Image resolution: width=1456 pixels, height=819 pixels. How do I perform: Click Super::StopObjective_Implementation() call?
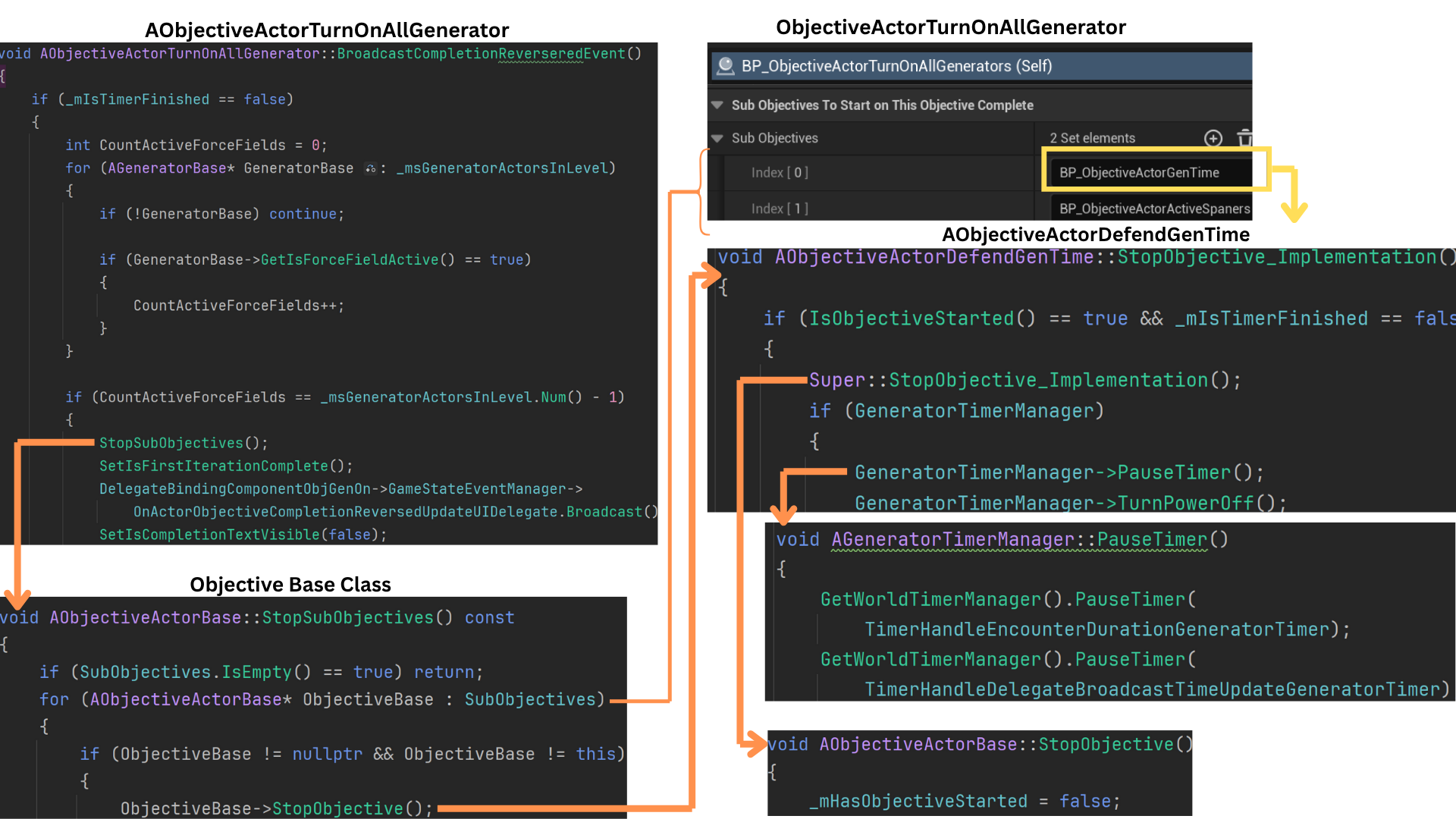tap(1024, 380)
